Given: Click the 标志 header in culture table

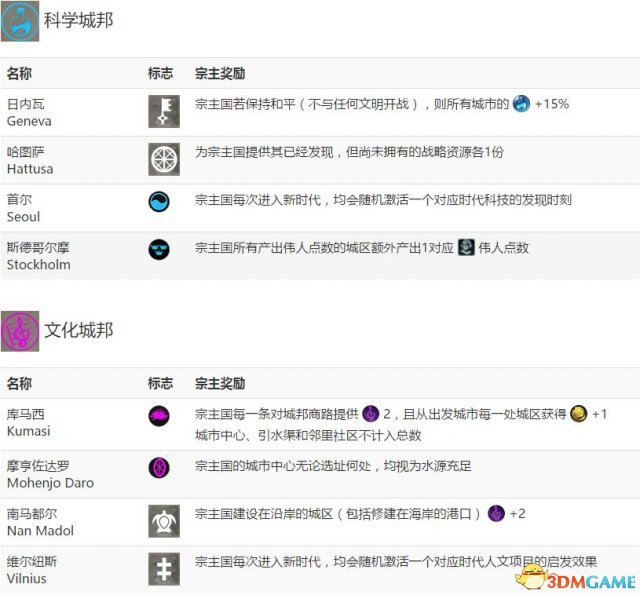Looking at the screenshot, I should 160,384.
